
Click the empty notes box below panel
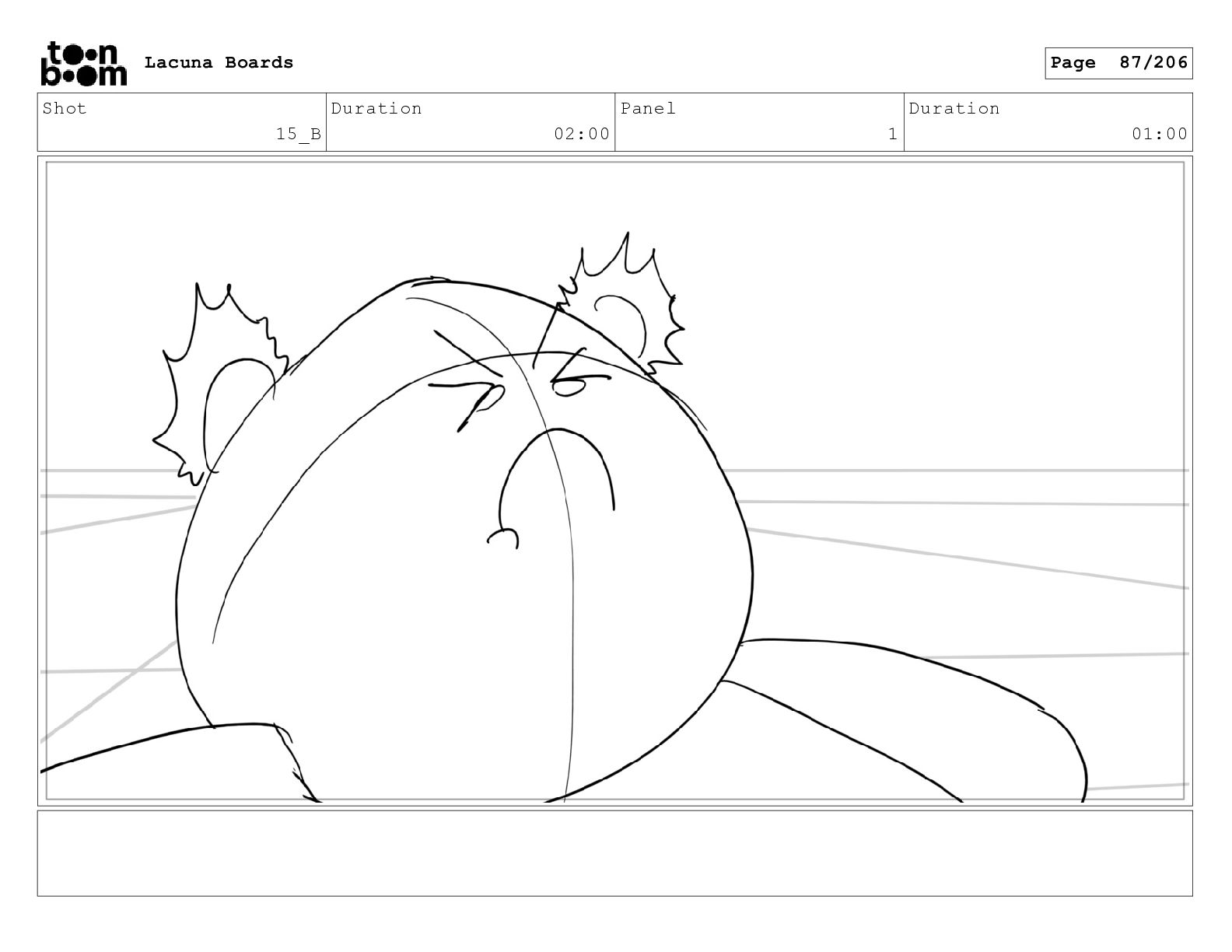click(x=614, y=853)
